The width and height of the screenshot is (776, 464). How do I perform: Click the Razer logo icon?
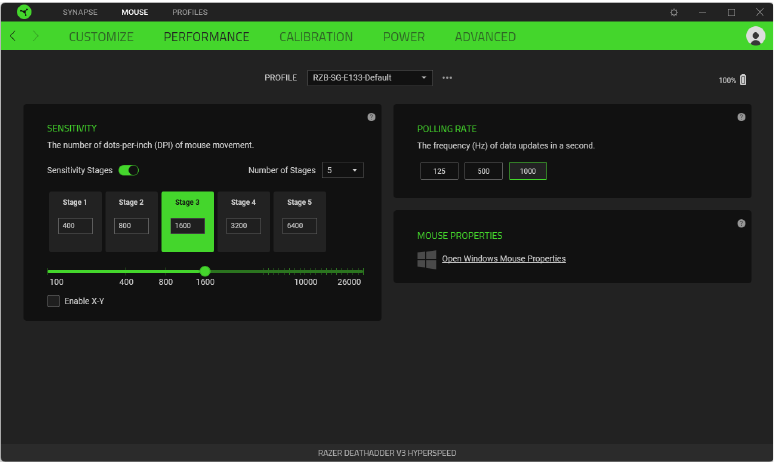pyautogui.click(x=24, y=12)
